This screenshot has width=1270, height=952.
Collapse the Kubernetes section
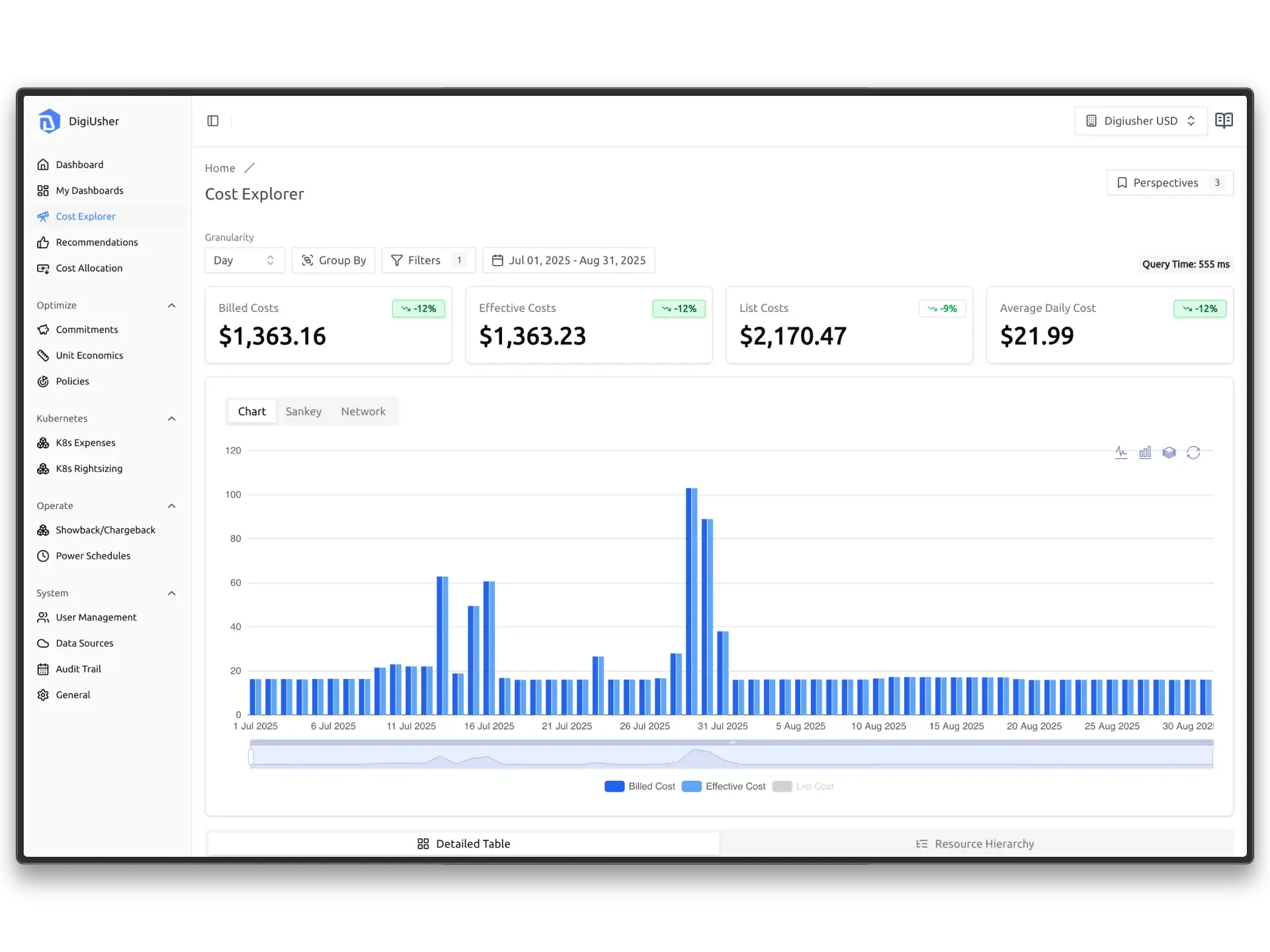point(171,418)
